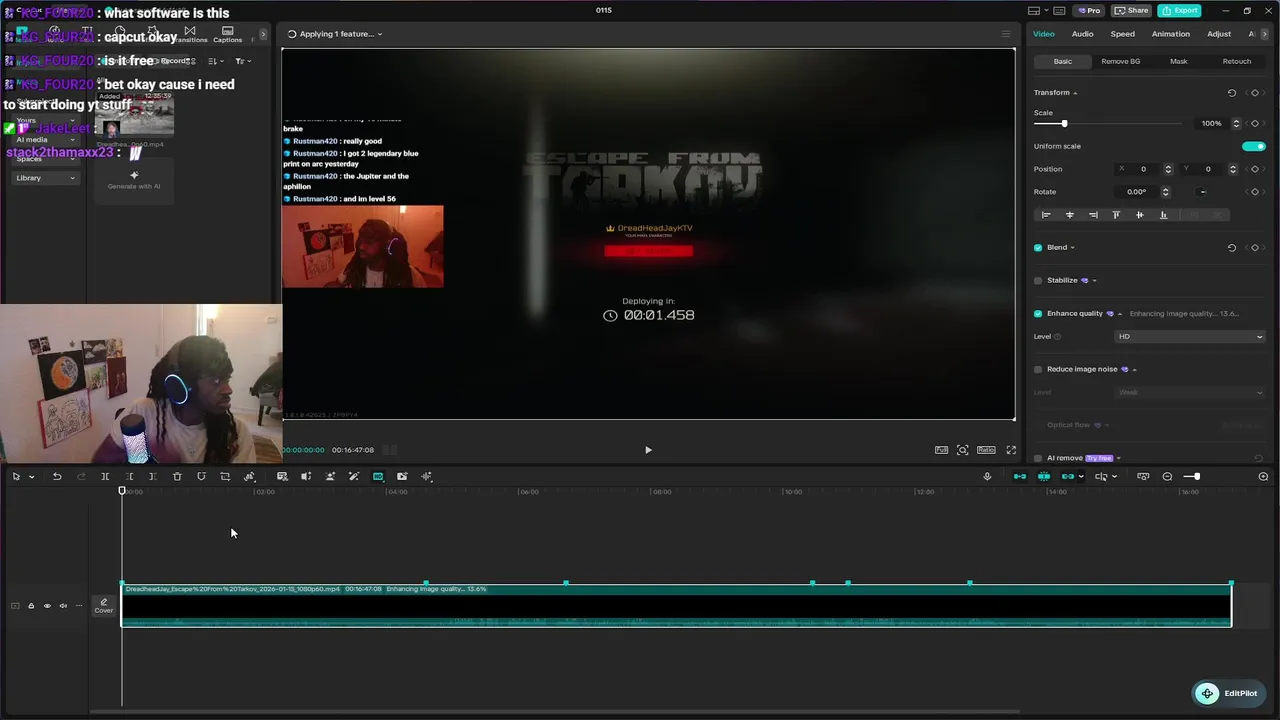The height and width of the screenshot is (720, 1280).
Task: Click the microphone record voiceover icon
Action: pyautogui.click(x=987, y=476)
